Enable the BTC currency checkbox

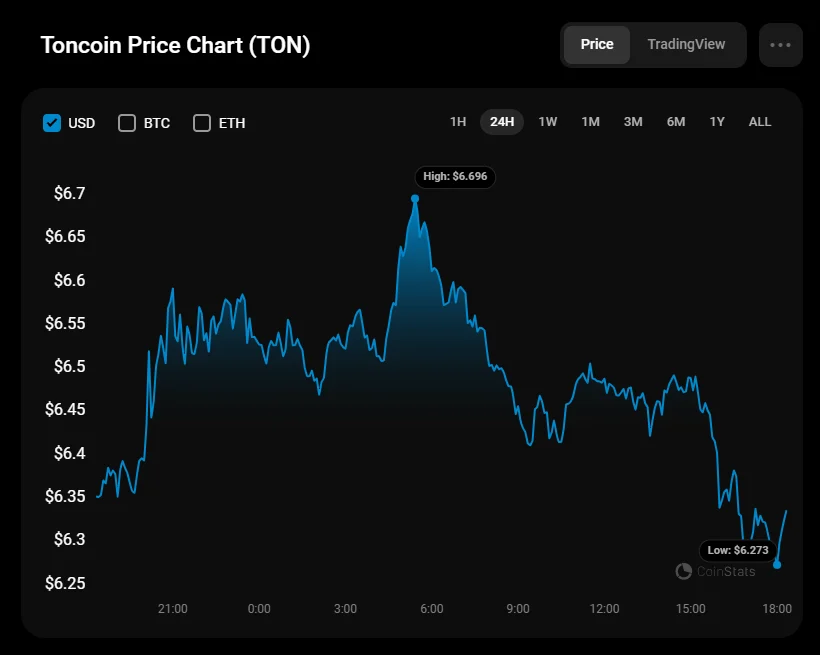[127, 123]
